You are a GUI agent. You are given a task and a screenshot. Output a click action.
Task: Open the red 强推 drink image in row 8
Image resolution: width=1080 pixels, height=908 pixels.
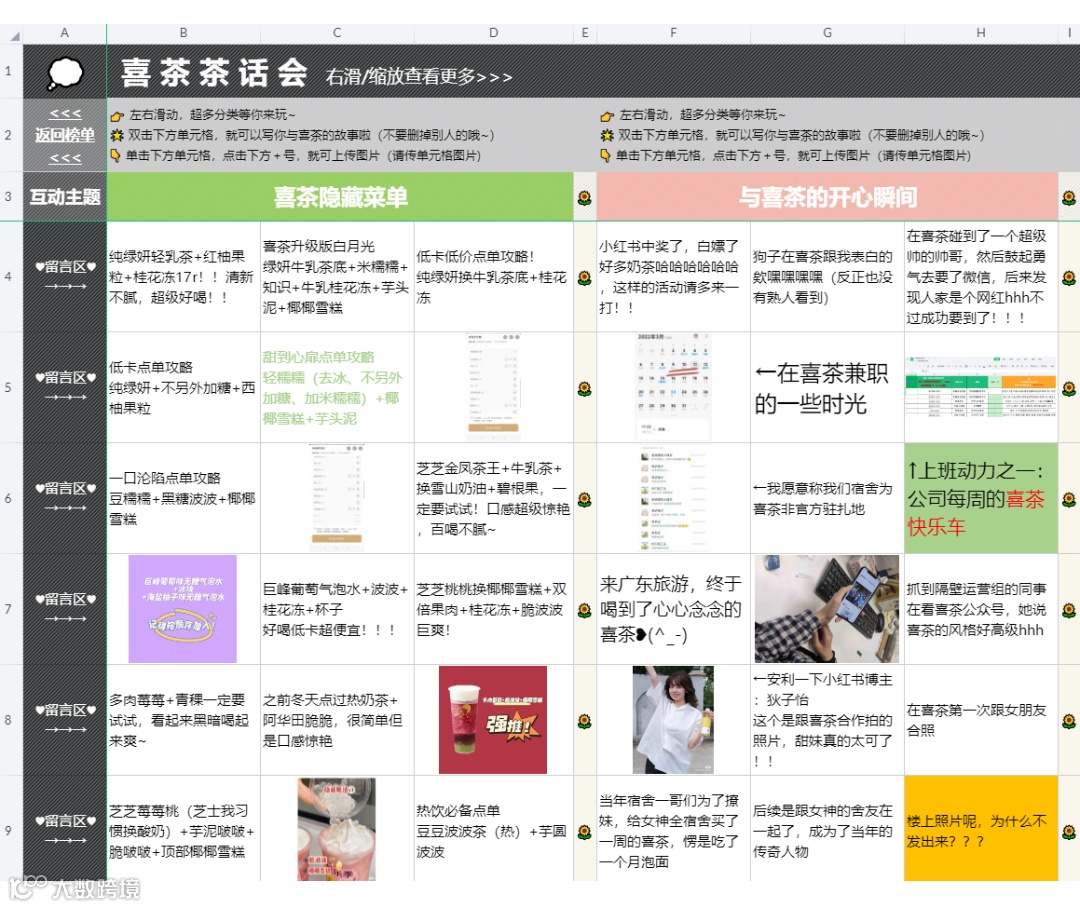click(492, 720)
